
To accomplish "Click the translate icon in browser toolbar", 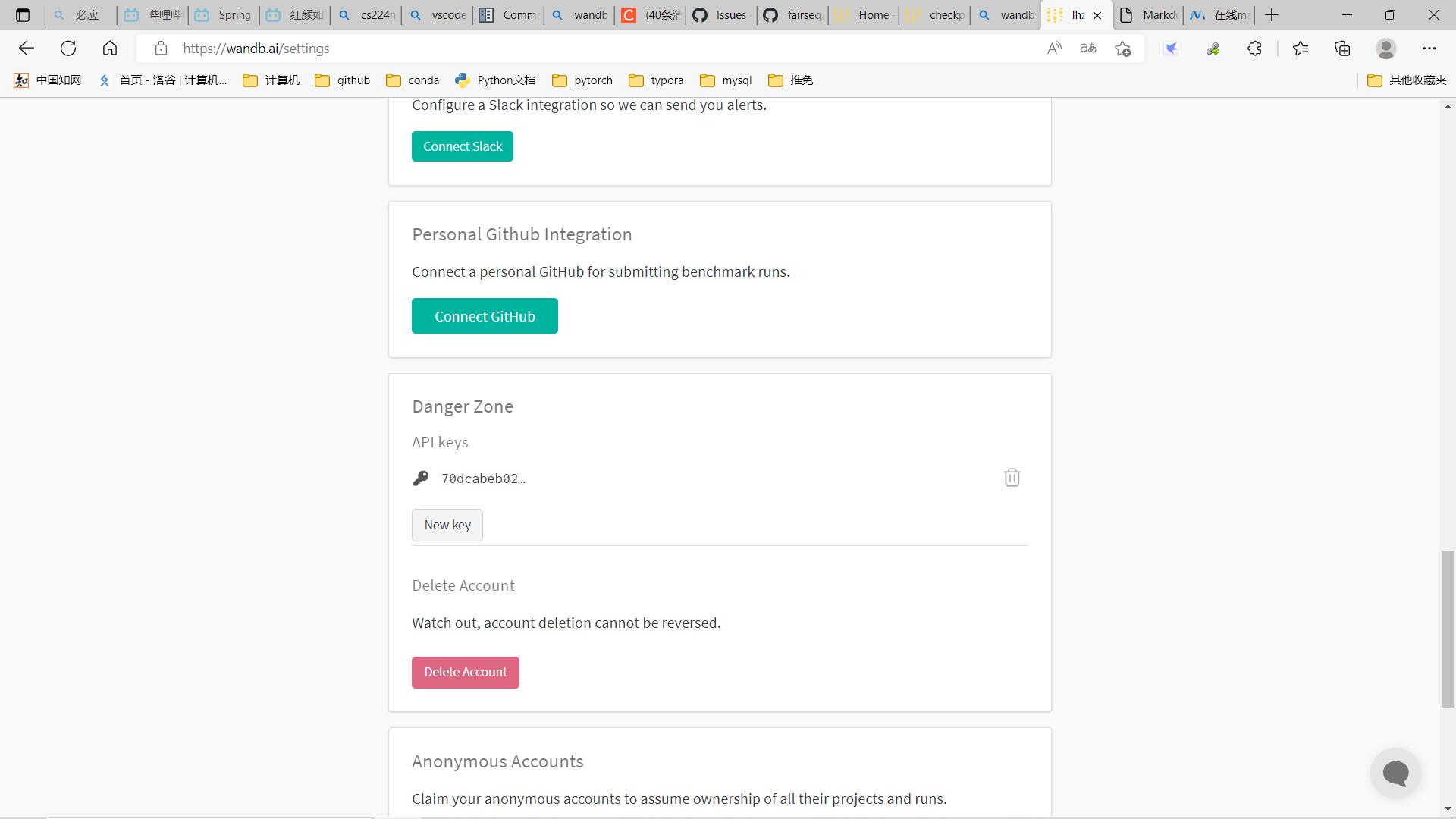I will [1089, 48].
